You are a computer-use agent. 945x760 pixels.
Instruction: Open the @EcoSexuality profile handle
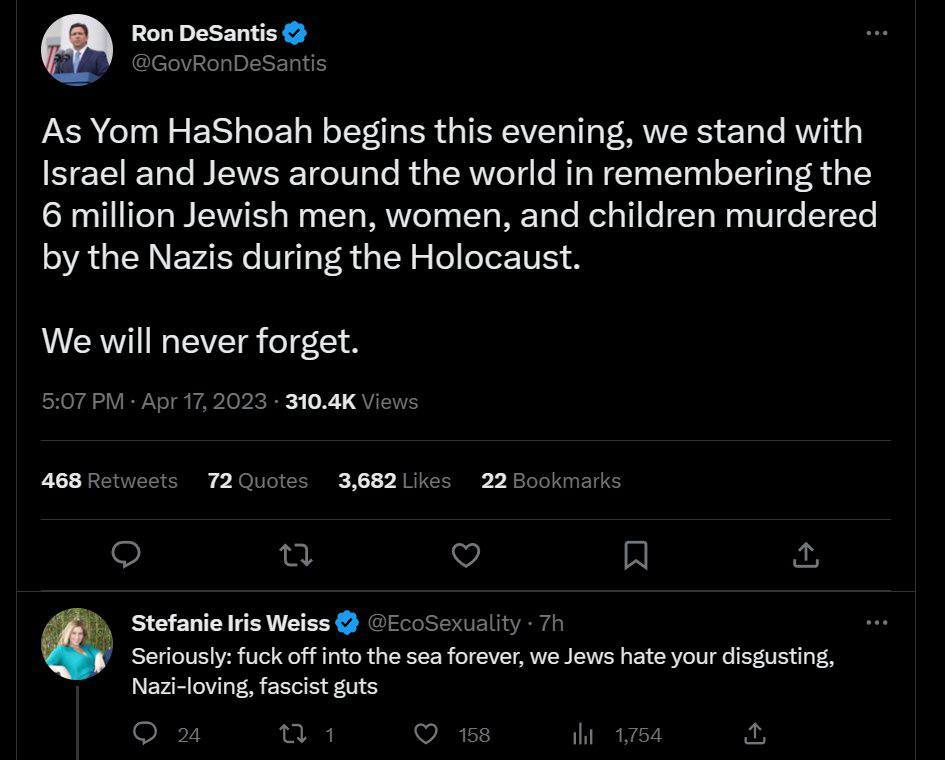click(444, 624)
